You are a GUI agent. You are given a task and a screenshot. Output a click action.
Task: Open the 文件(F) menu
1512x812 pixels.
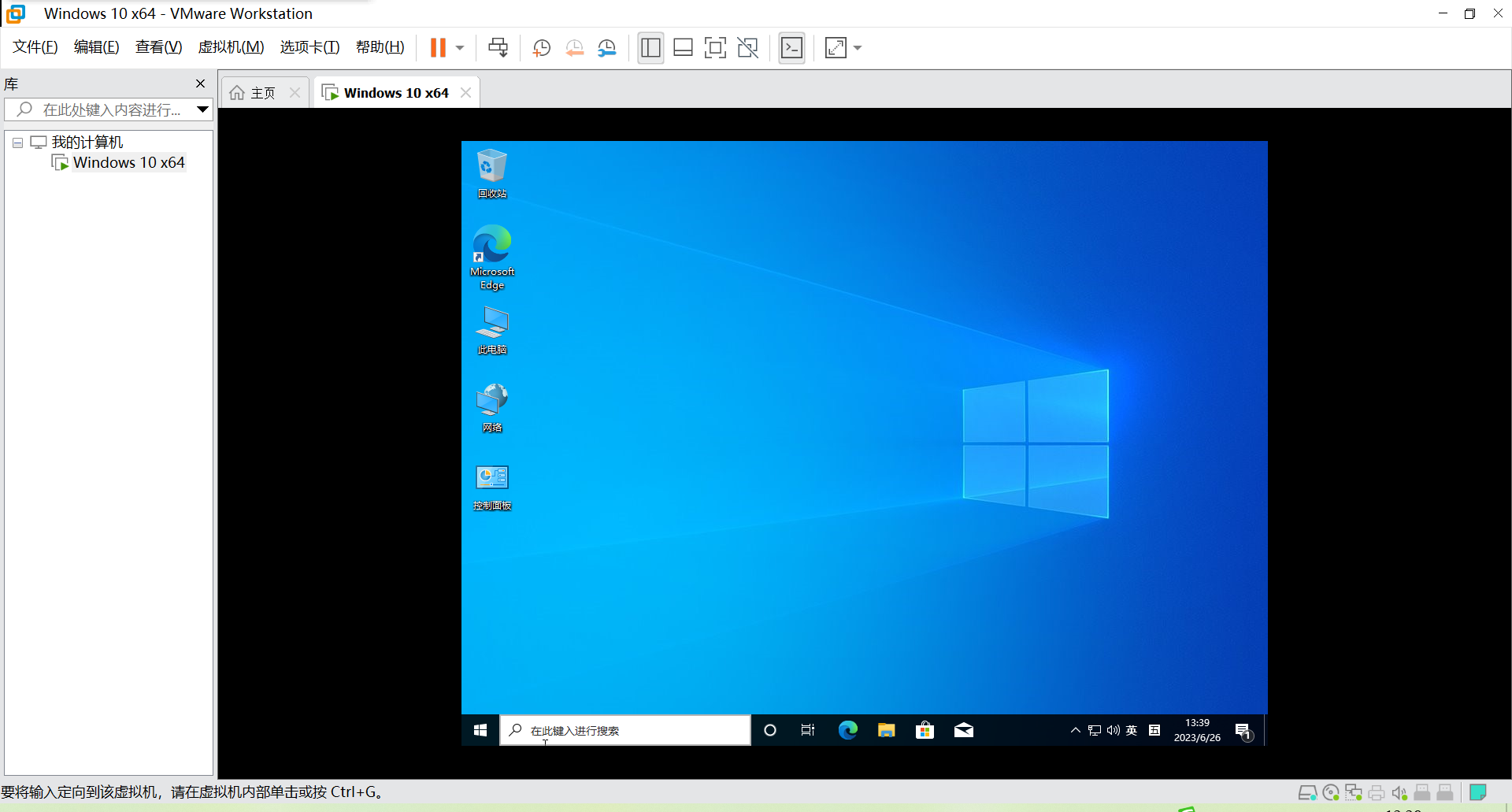35,47
